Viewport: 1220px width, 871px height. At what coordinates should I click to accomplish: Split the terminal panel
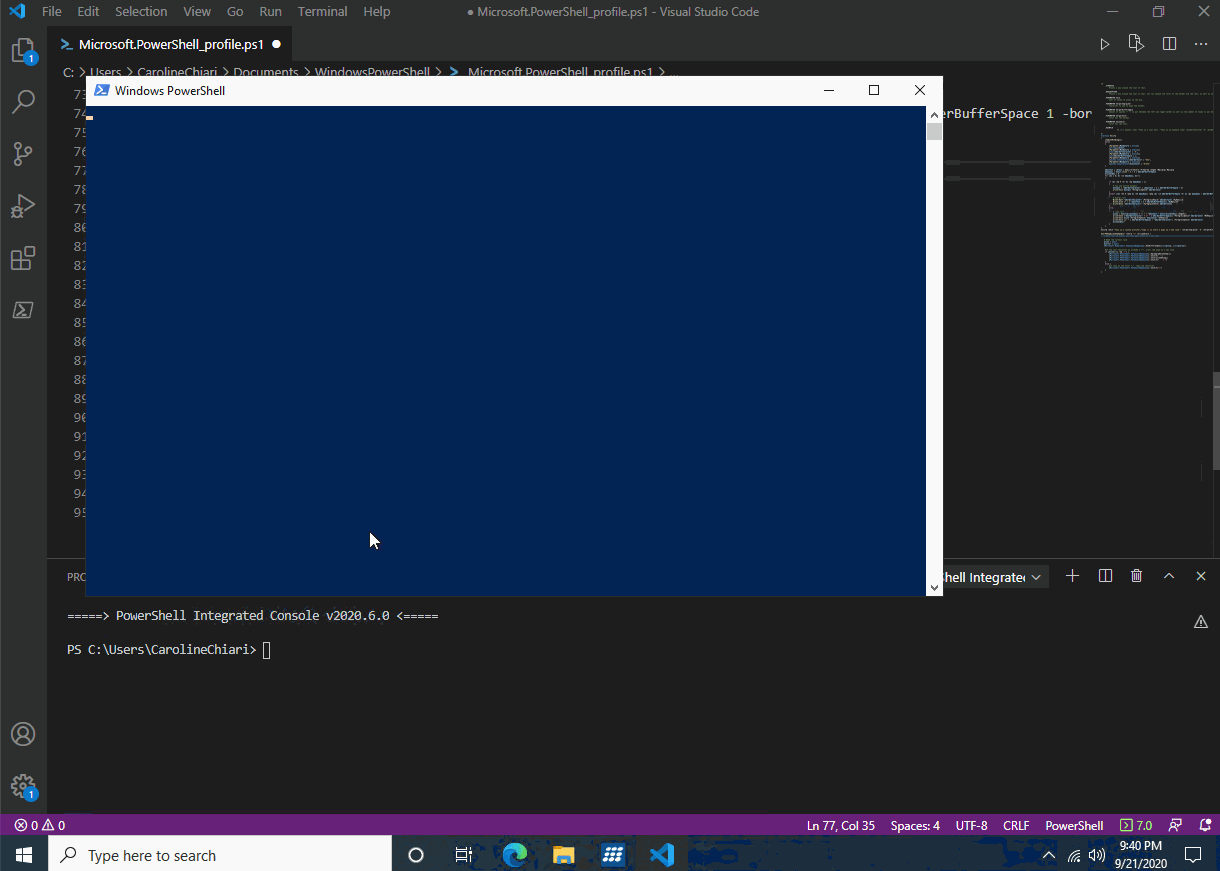1105,576
